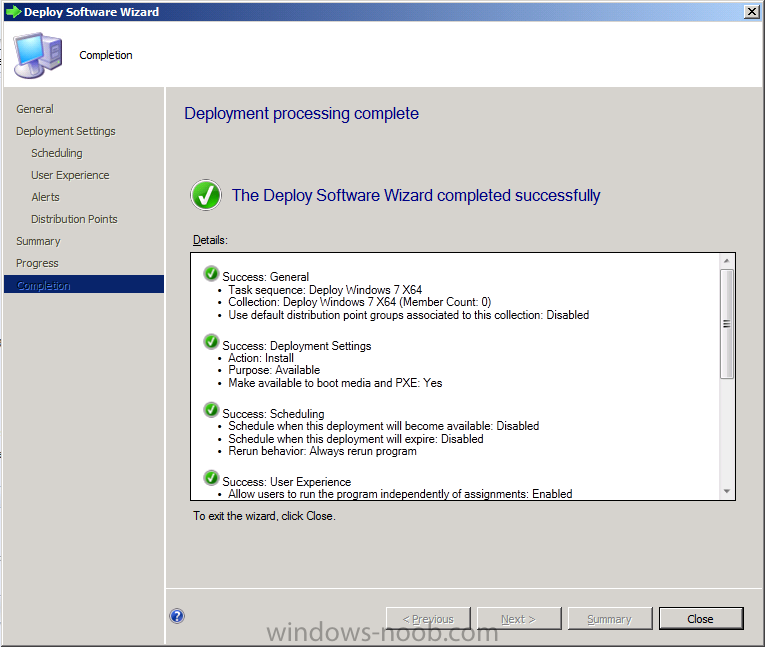The image size is (765, 647).
Task: Click the 'Task sequence: Deploy Windows 7 X64' line
Action: [325, 290]
